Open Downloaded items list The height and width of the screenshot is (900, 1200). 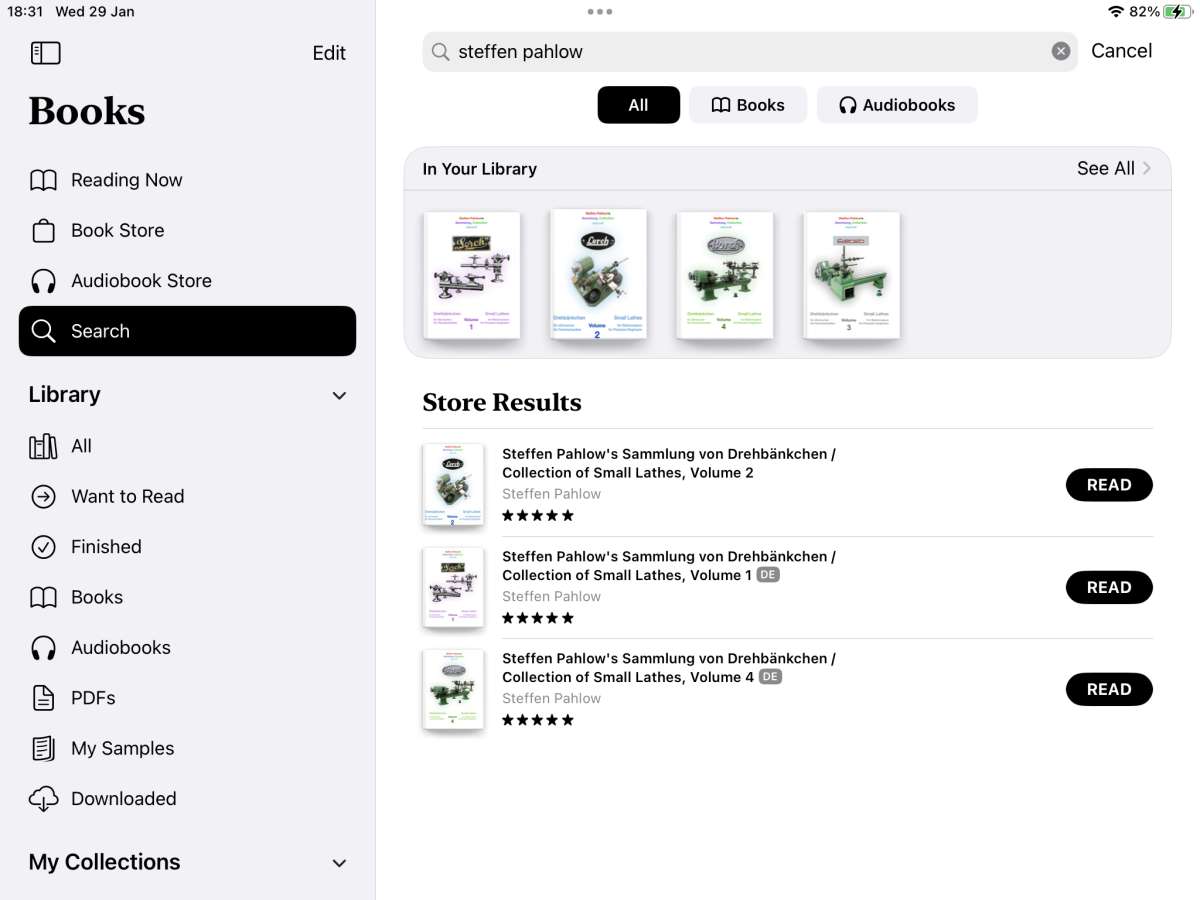pyautogui.click(x=187, y=799)
